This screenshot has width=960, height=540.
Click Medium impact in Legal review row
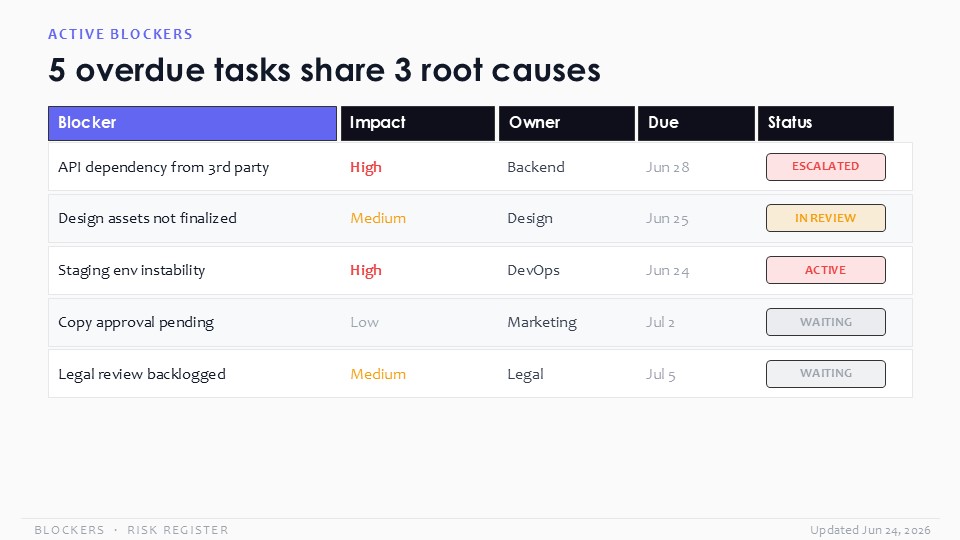[378, 374]
